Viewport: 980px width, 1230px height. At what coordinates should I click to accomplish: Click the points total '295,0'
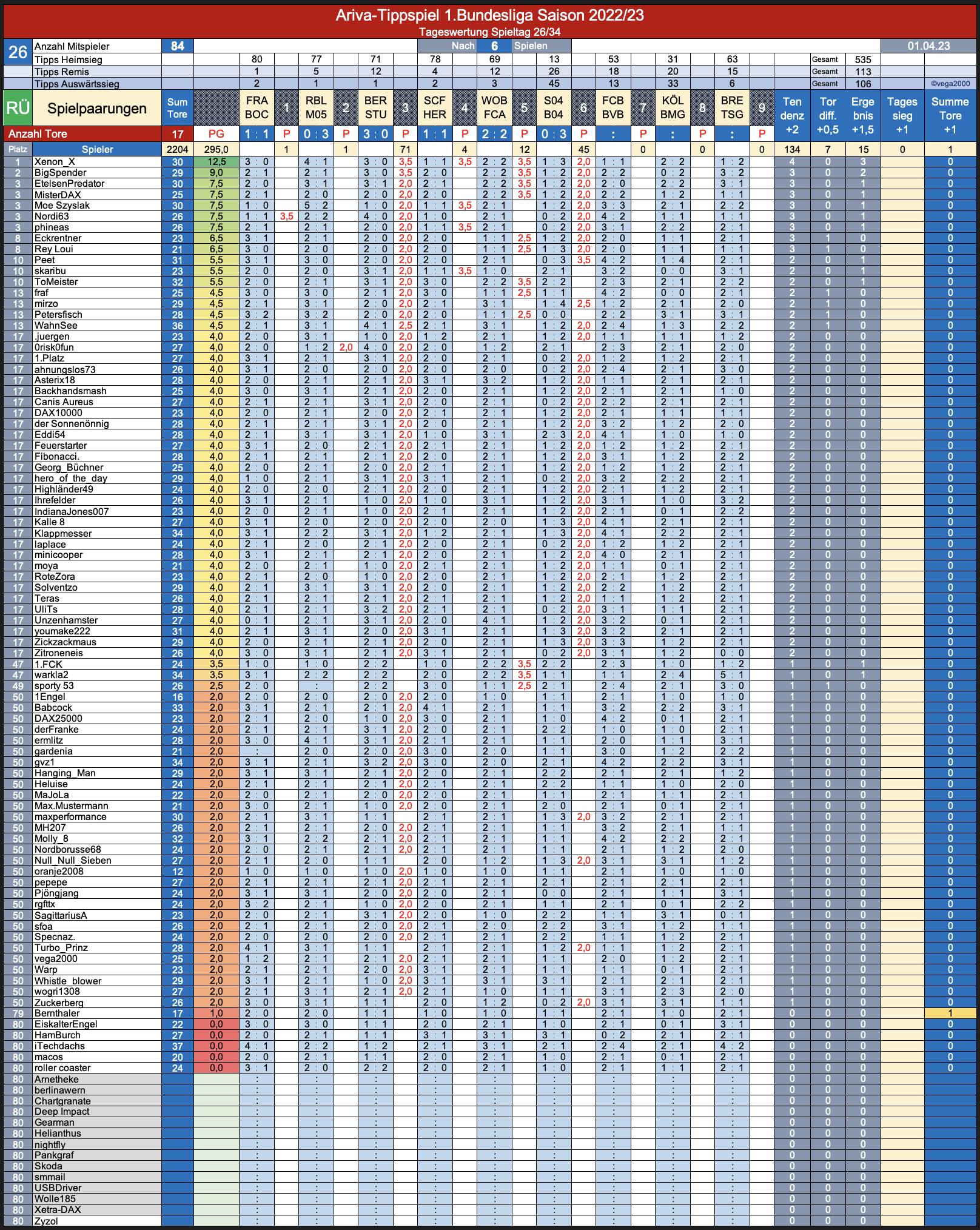pos(216,149)
